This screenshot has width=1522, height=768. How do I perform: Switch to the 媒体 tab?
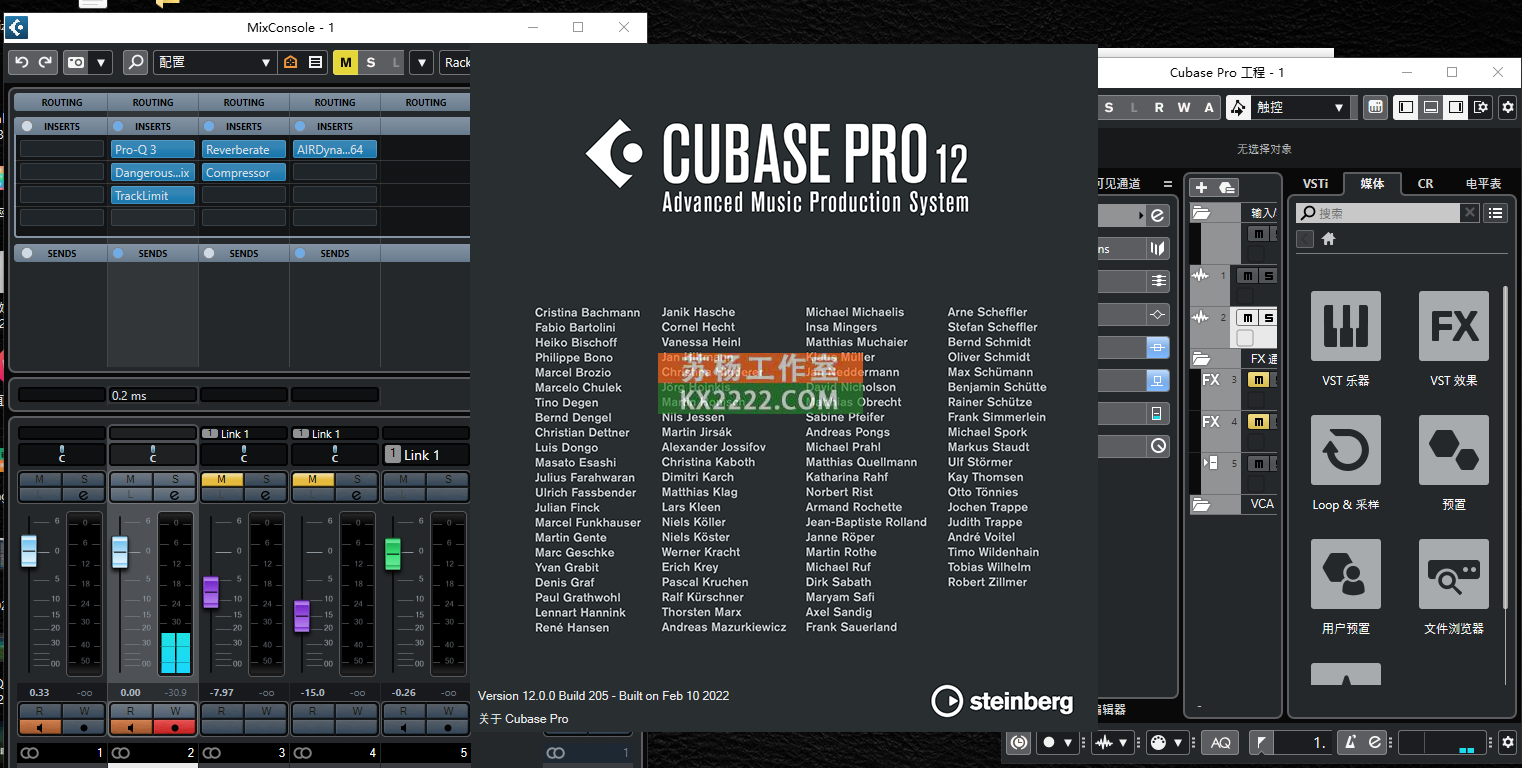point(1372,183)
